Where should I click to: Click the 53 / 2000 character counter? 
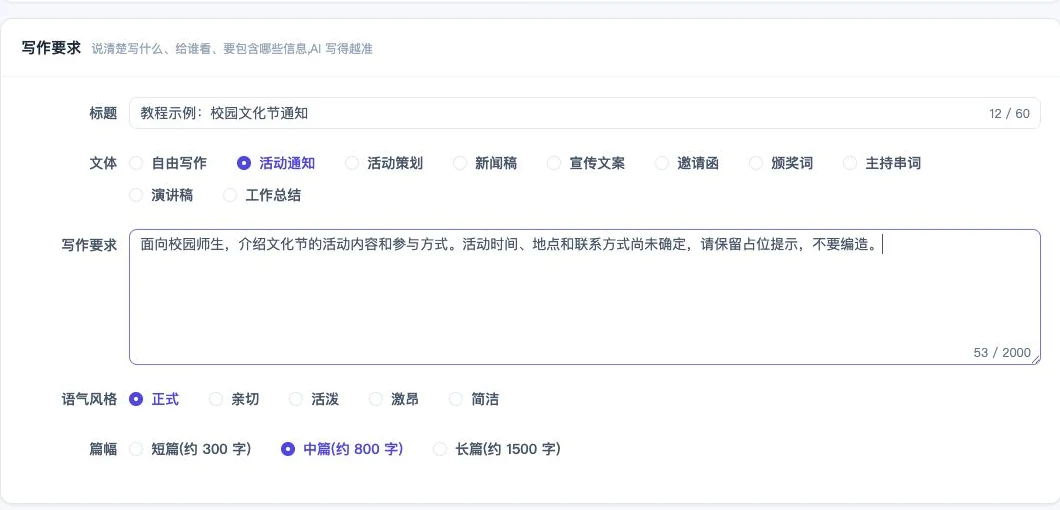point(1002,352)
